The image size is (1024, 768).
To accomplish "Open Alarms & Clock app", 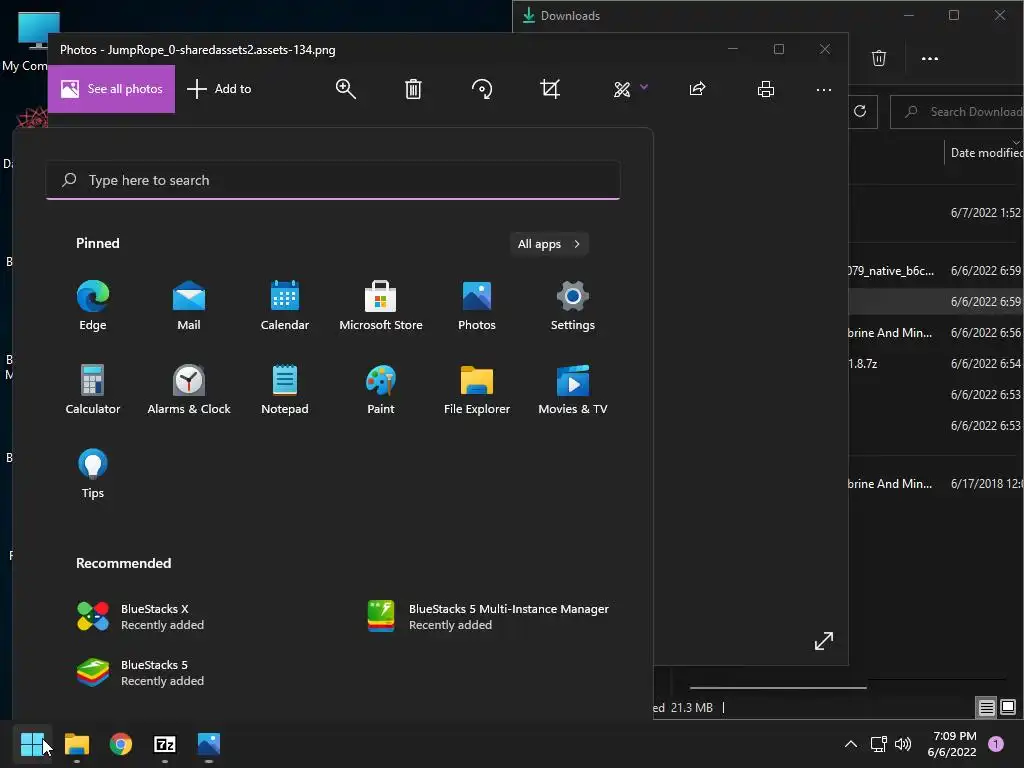I will pos(189,390).
